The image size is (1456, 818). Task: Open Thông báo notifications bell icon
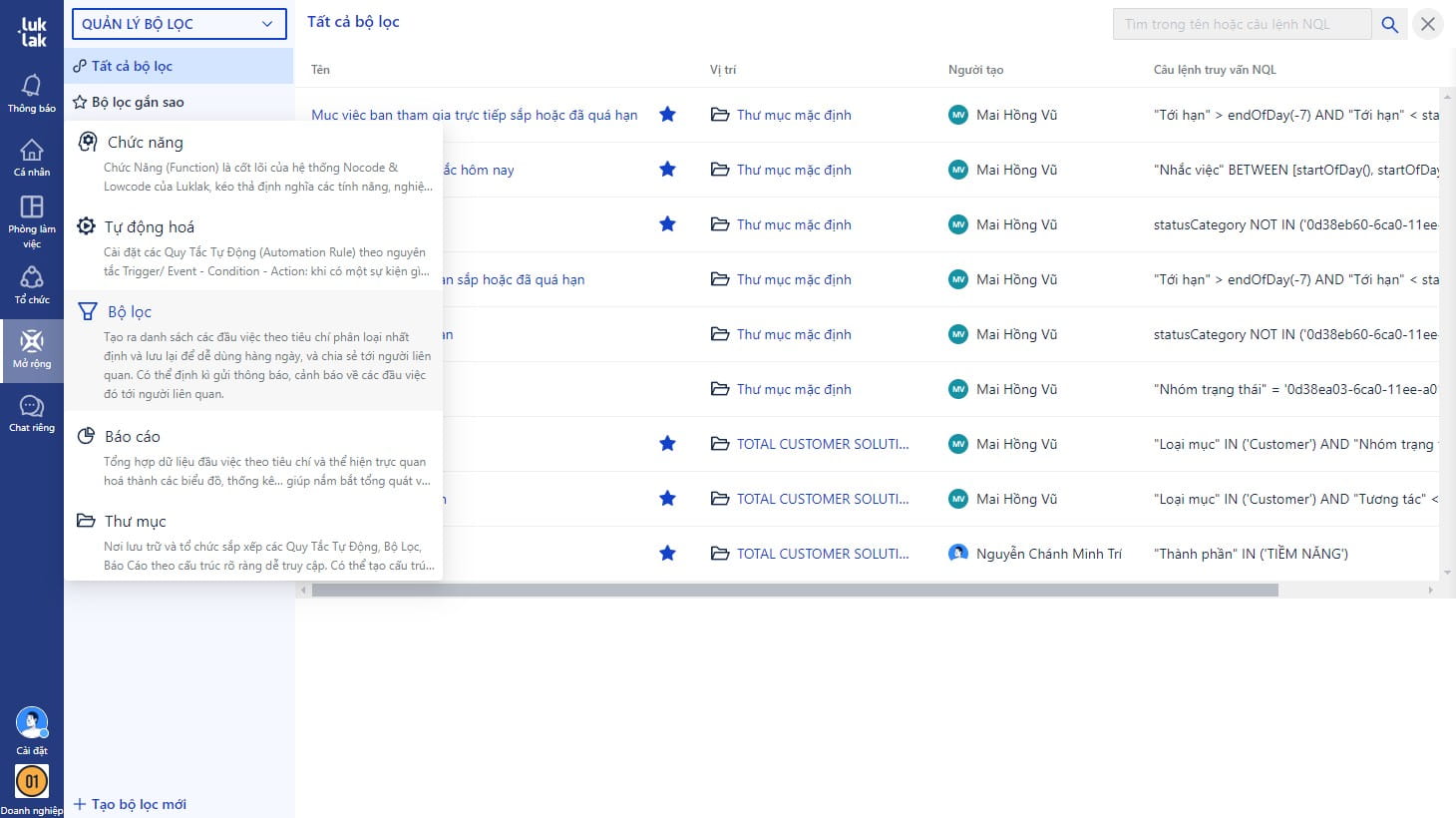click(x=32, y=88)
